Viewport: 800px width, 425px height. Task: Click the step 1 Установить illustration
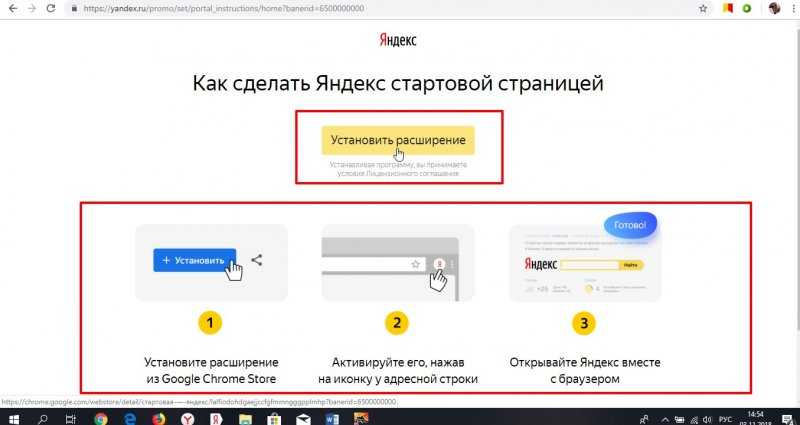(x=211, y=263)
